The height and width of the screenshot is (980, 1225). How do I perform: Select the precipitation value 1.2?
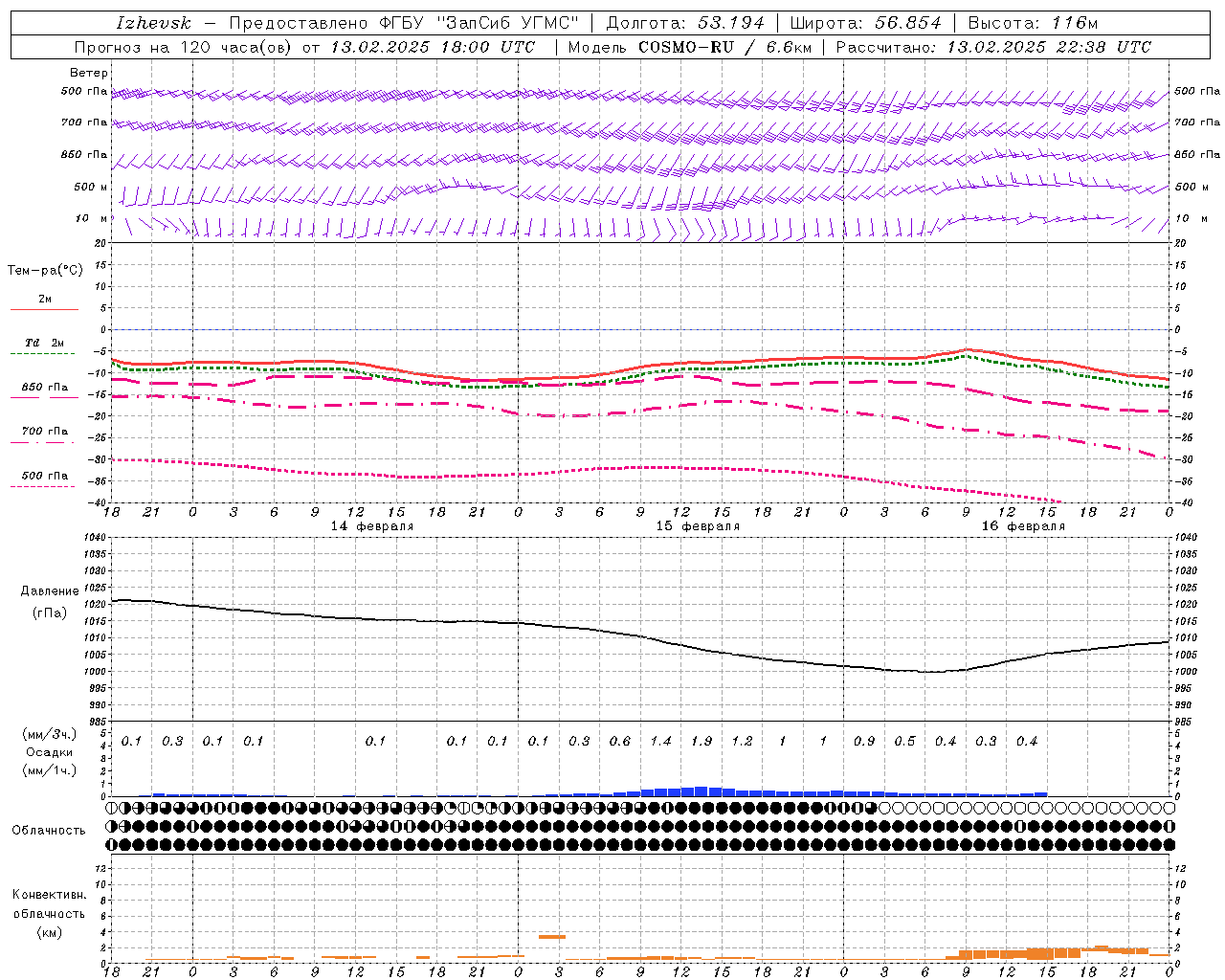(742, 742)
